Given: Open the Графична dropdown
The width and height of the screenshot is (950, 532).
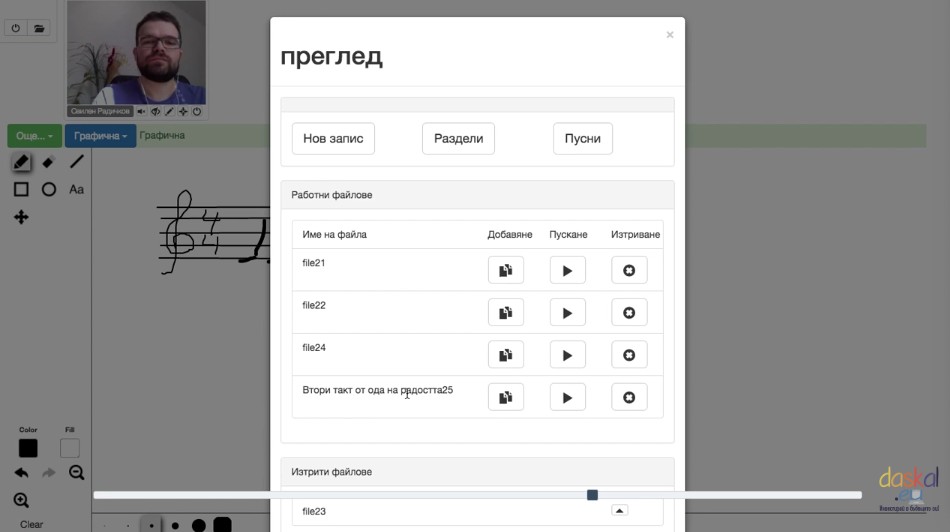Looking at the screenshot, I should (x=101, y=136).
